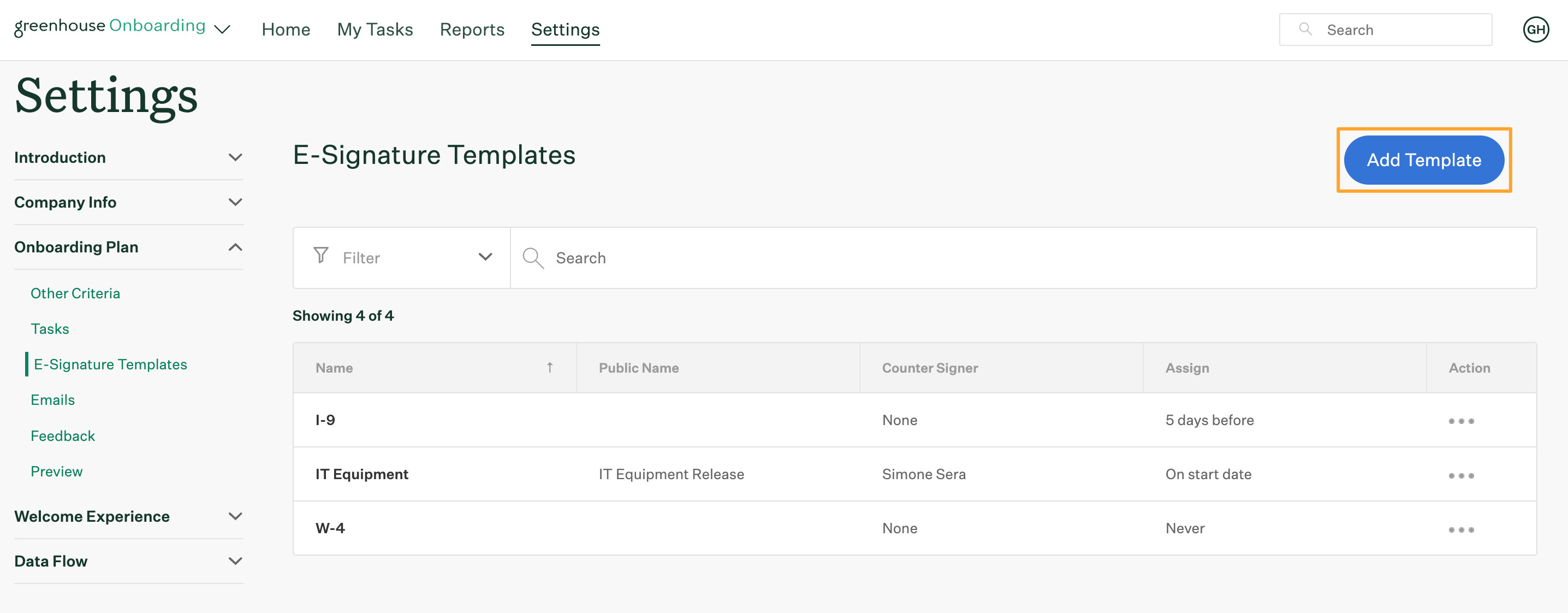Viewport: 1568px width, 613px height.
Task: Click the template Search field
Action: pos(1023,258)
